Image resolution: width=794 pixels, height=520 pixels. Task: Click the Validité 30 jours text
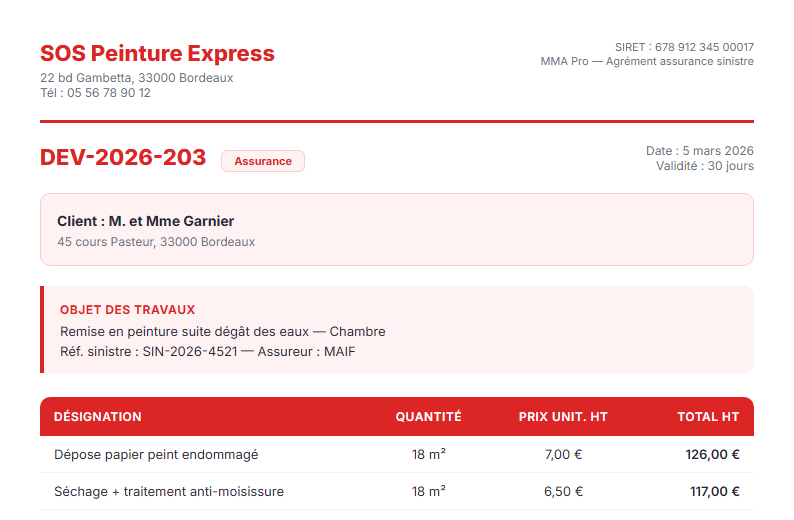tap(704, 166)
